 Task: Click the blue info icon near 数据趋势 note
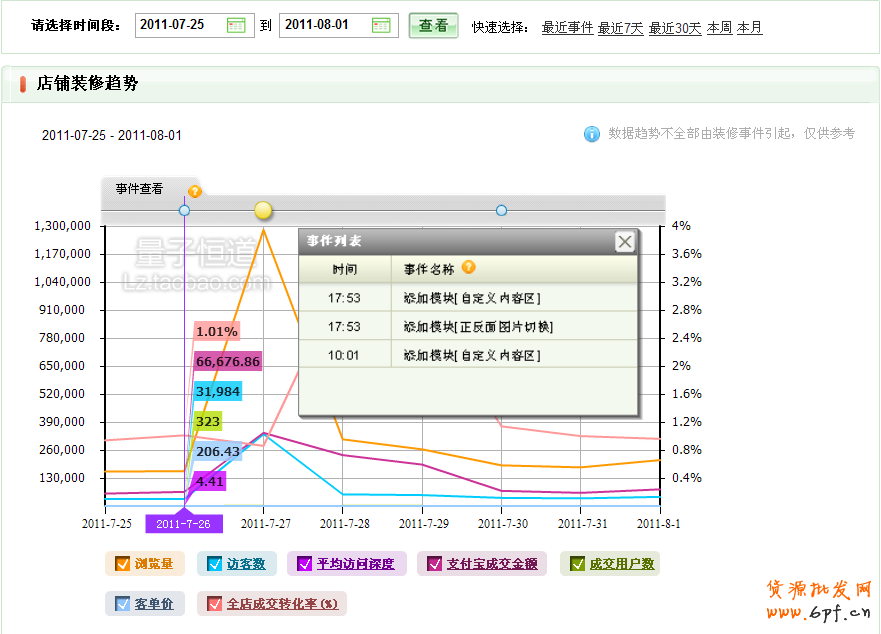coord(592,134)
